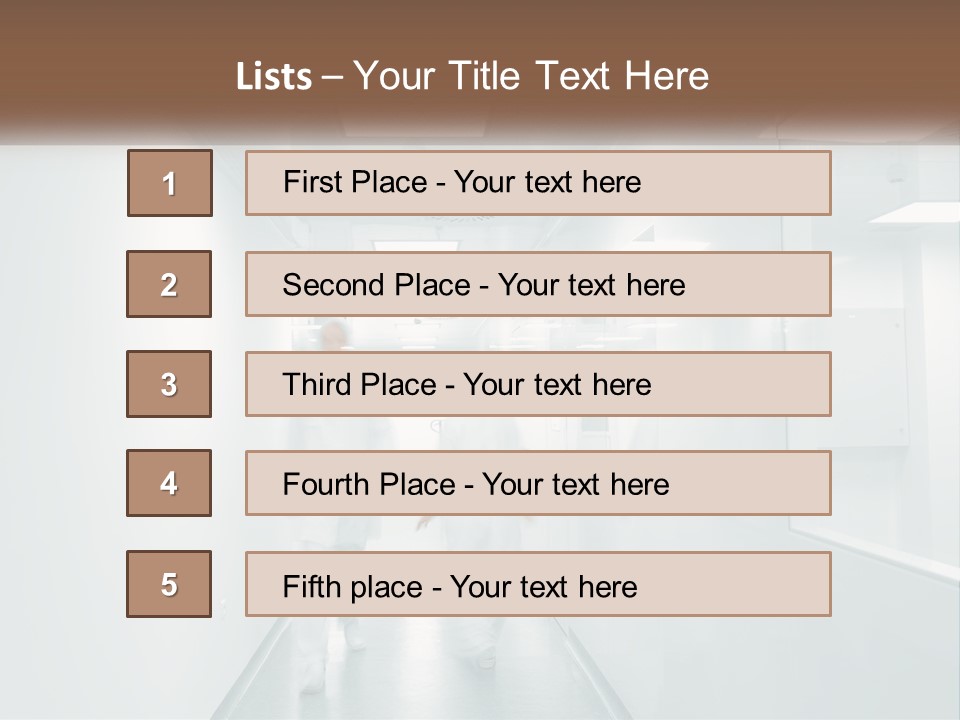960x720 pixels.
Task: Click the number 5 box
Action: (x=169, y=584)
